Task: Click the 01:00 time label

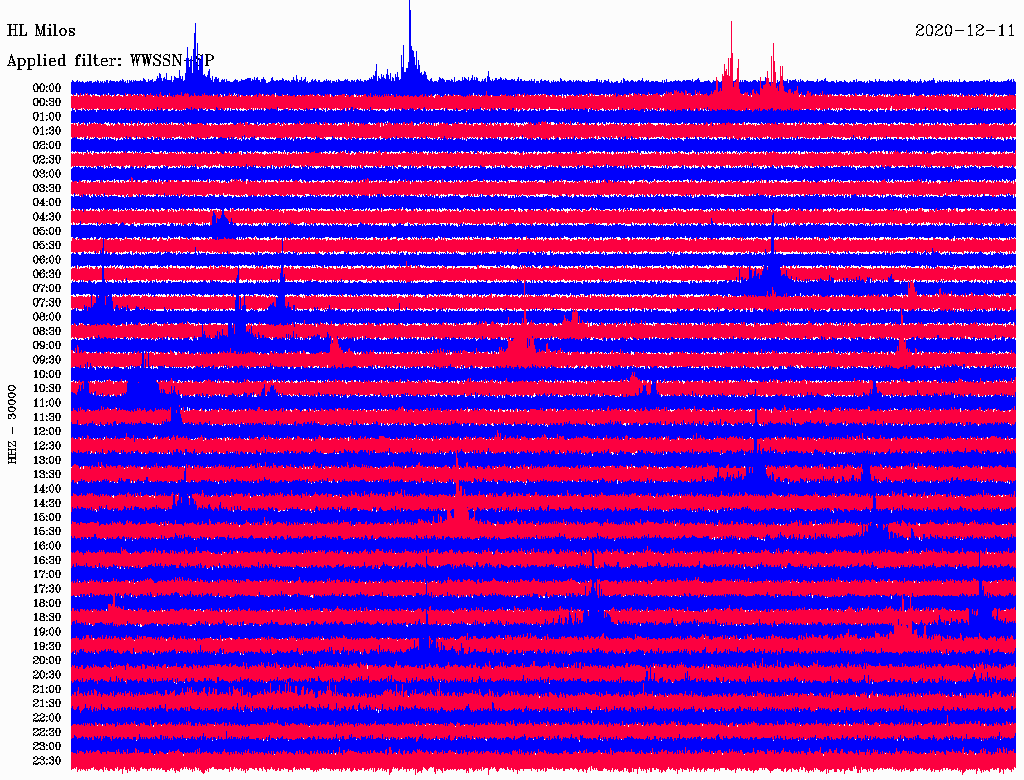Action: point(47,117)
